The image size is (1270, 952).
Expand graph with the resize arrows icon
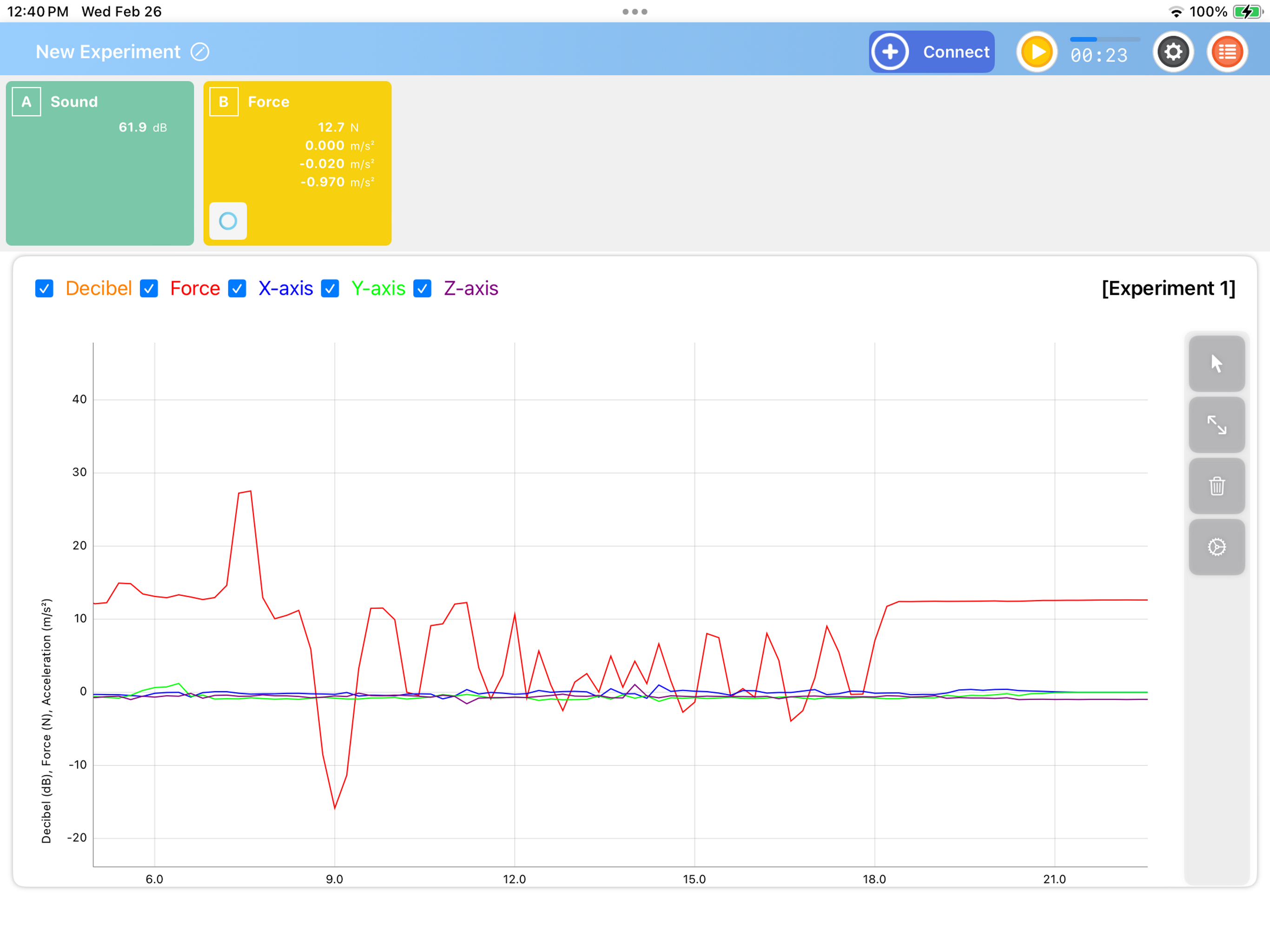click(x=1217, y=425)
